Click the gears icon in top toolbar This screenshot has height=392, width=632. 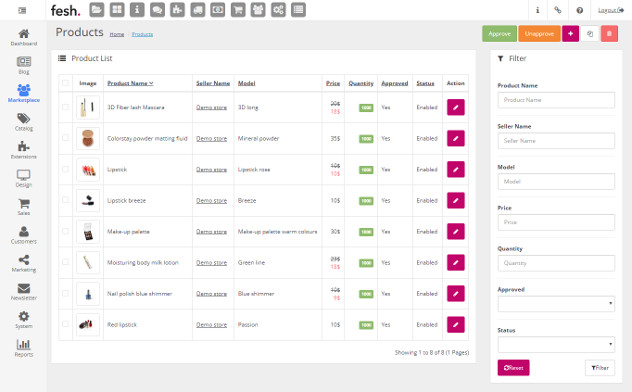[278, 10]
